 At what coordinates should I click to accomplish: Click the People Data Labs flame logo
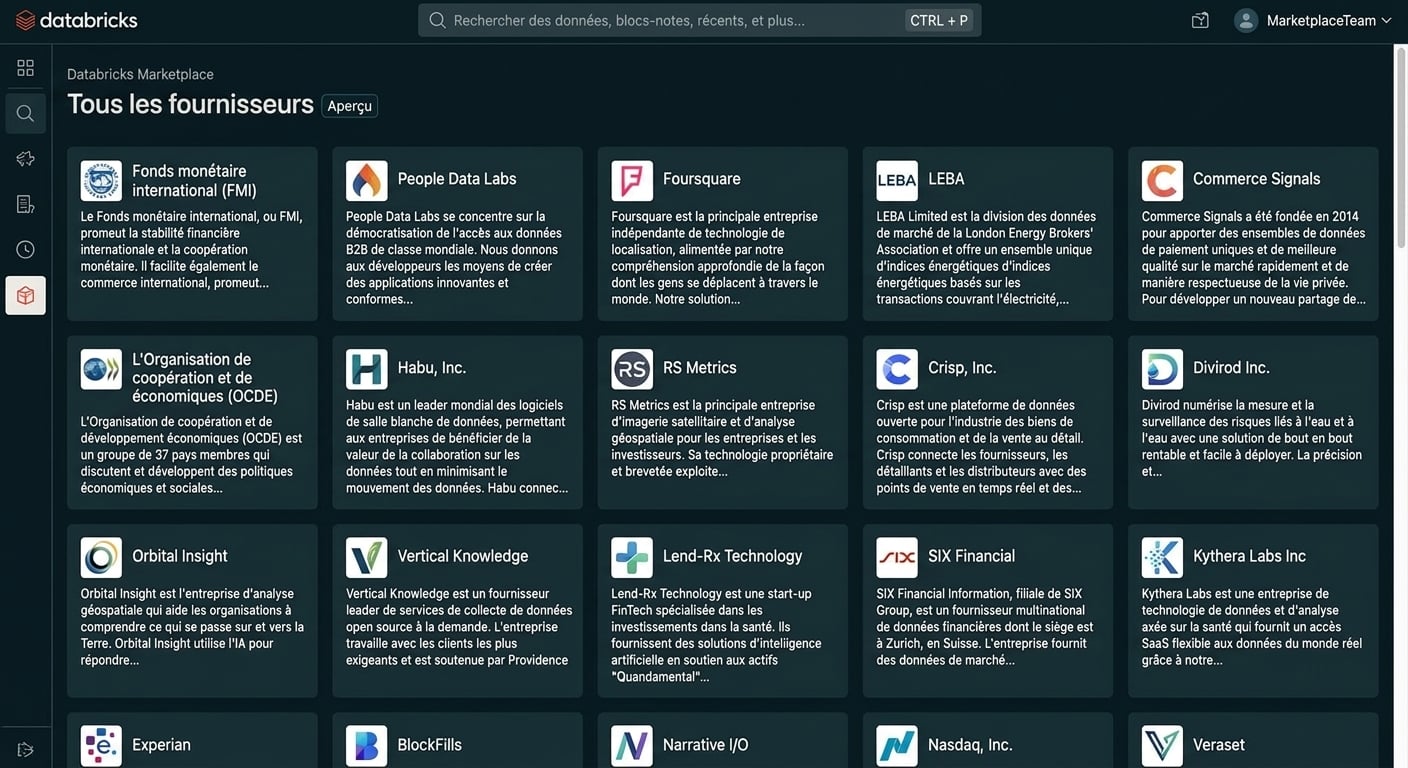click(x=366, y=181)
